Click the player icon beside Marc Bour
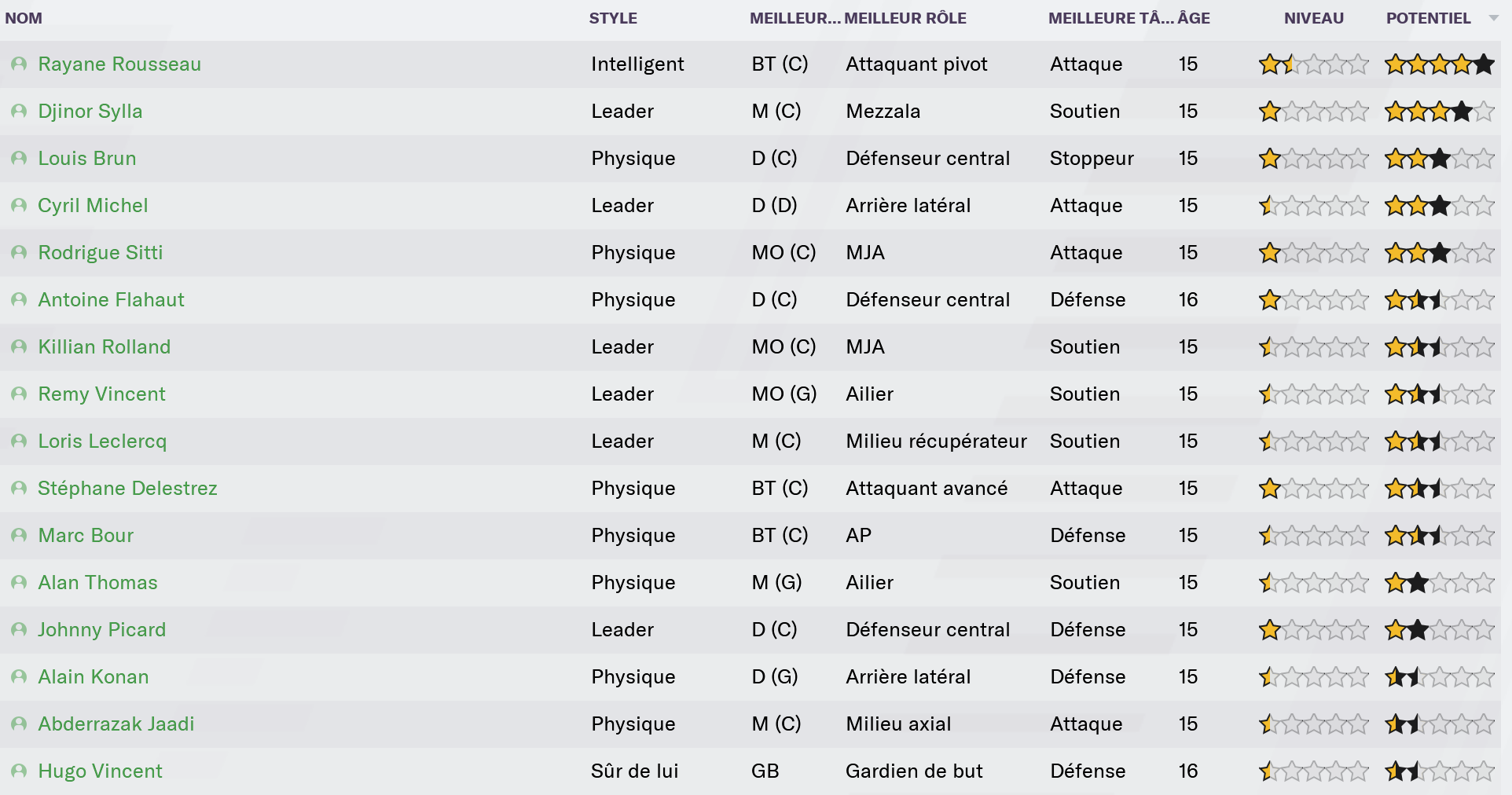The height and width of the screenshot is (795, 1512). (19, 536)
